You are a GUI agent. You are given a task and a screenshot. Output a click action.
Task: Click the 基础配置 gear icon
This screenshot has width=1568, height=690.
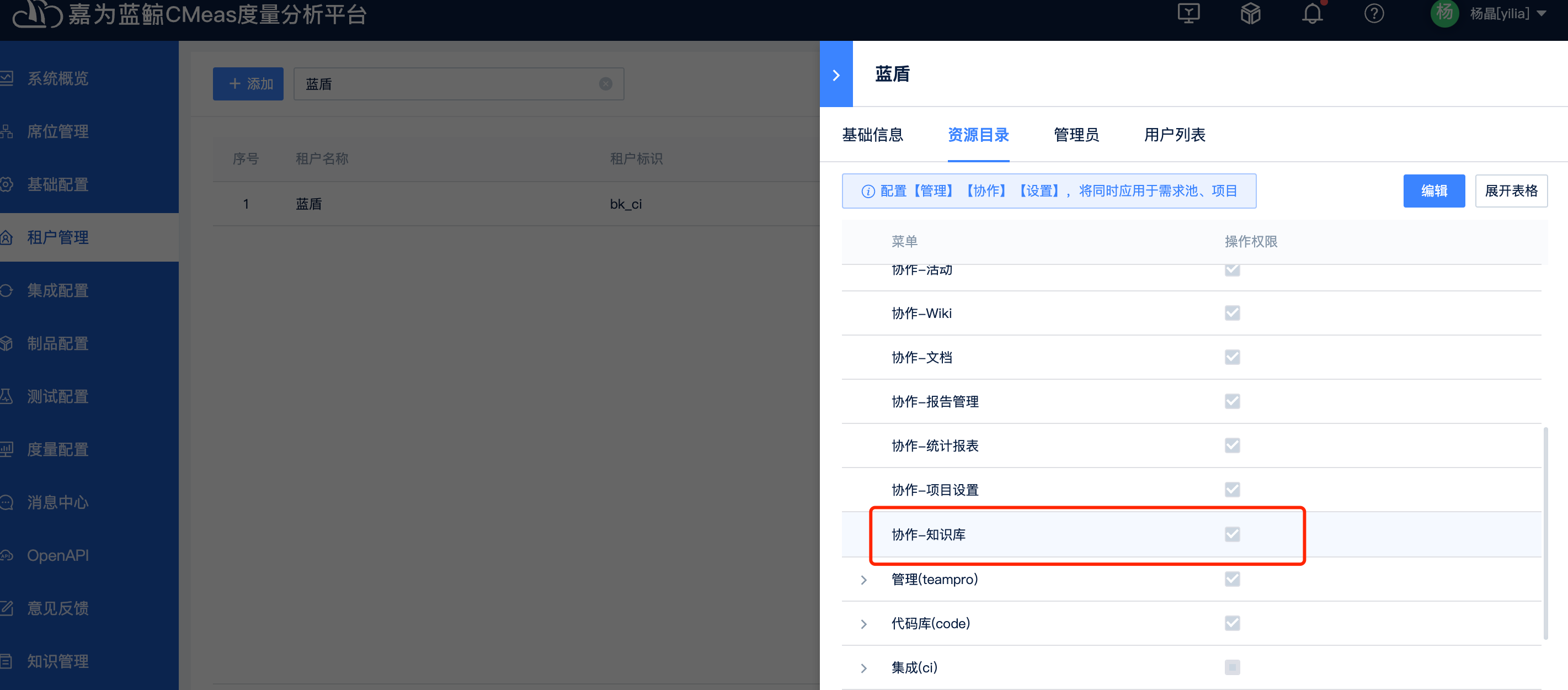point(6,184)
